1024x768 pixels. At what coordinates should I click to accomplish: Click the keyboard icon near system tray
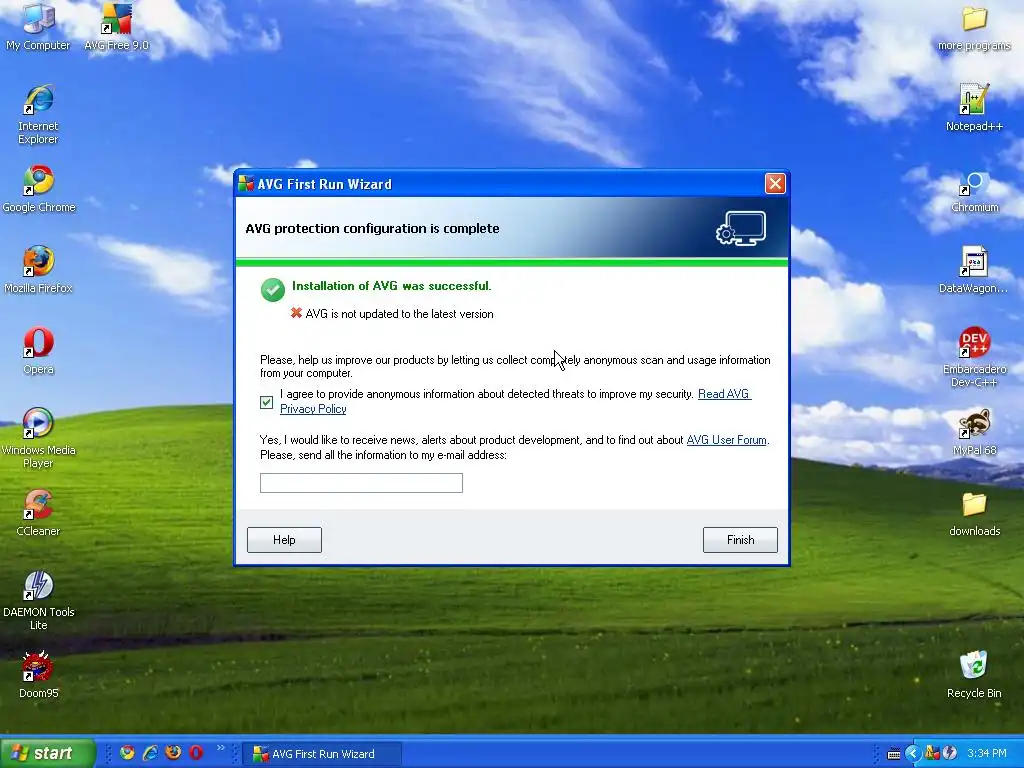893,754
